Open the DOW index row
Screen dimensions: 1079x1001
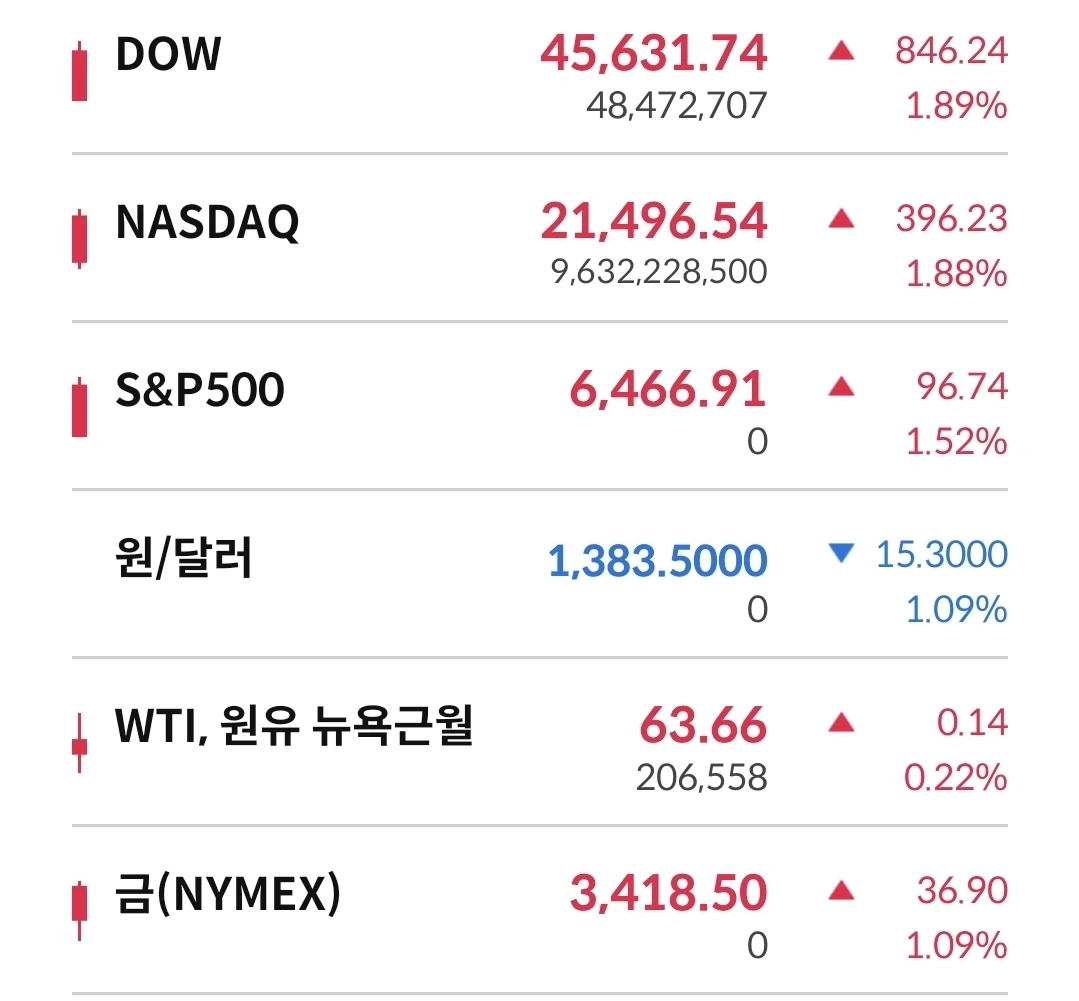coord(540,76)
